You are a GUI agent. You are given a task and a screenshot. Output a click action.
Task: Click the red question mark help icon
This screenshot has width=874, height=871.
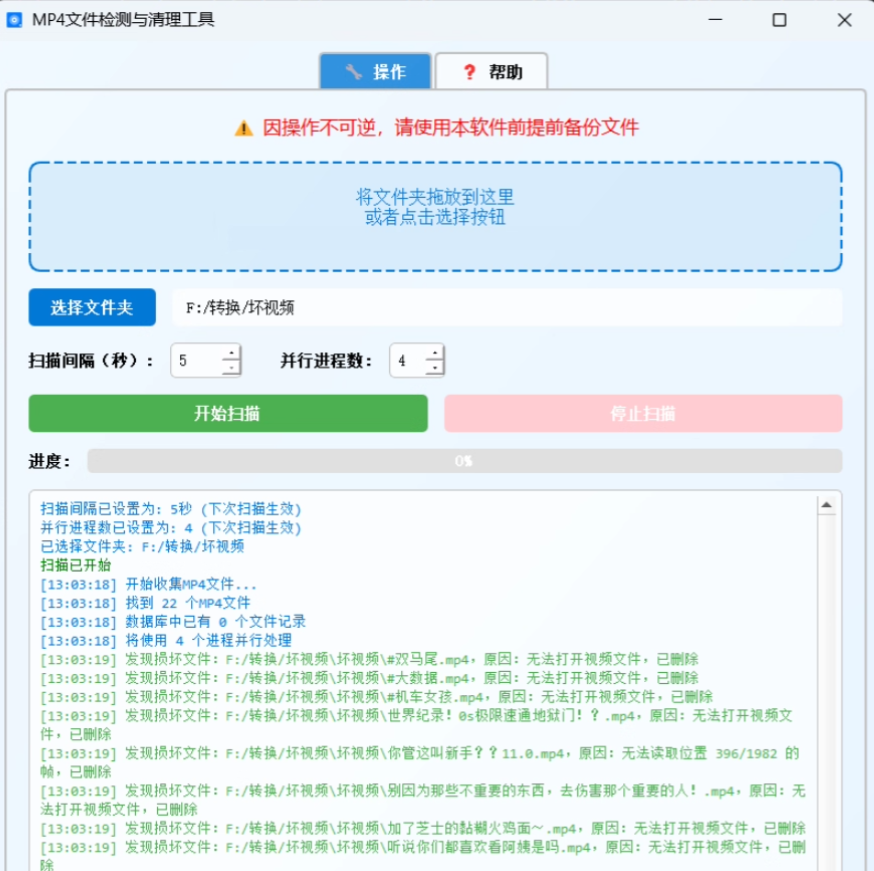point(468,72)
